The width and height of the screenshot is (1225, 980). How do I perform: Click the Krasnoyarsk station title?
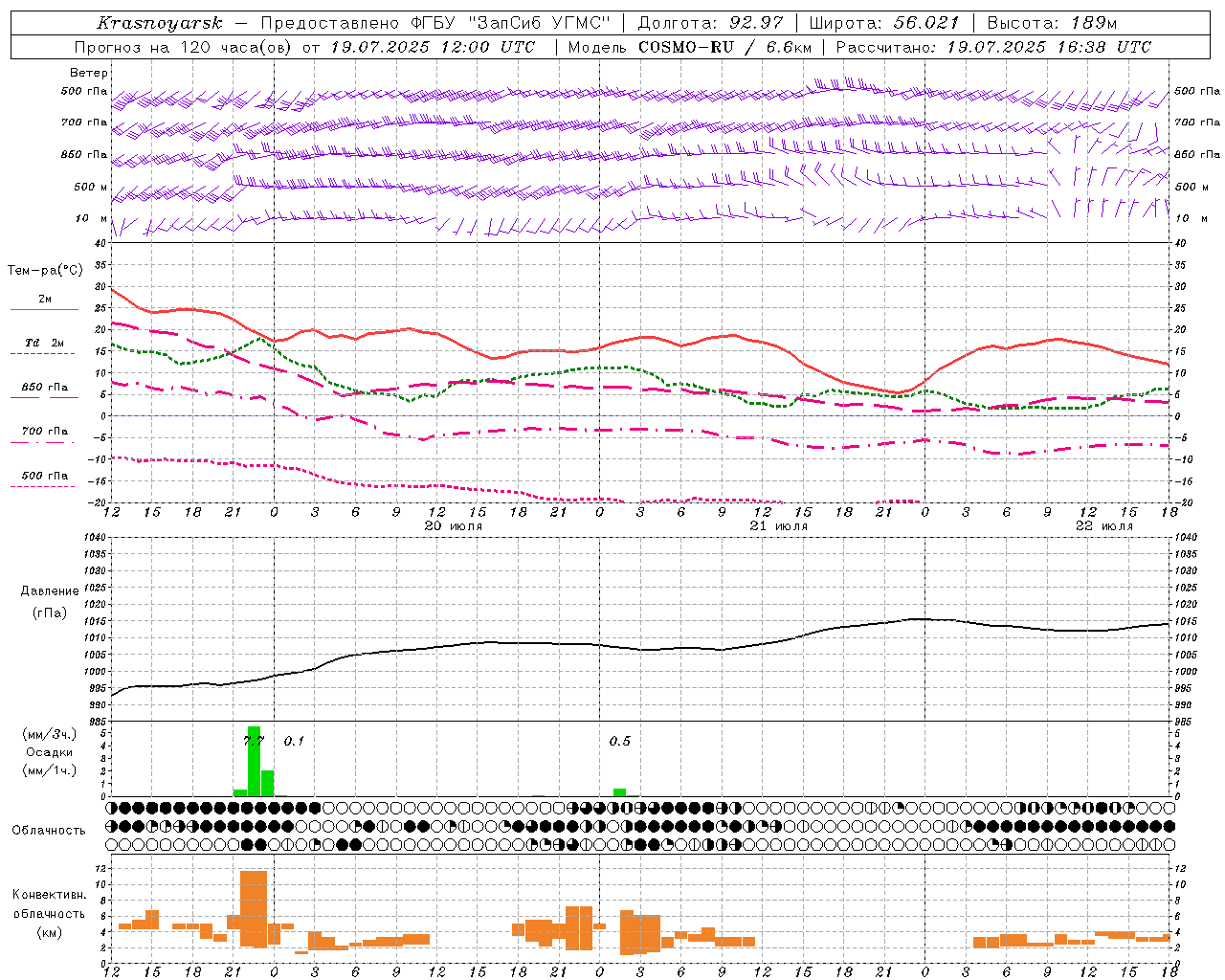[159, 23]
